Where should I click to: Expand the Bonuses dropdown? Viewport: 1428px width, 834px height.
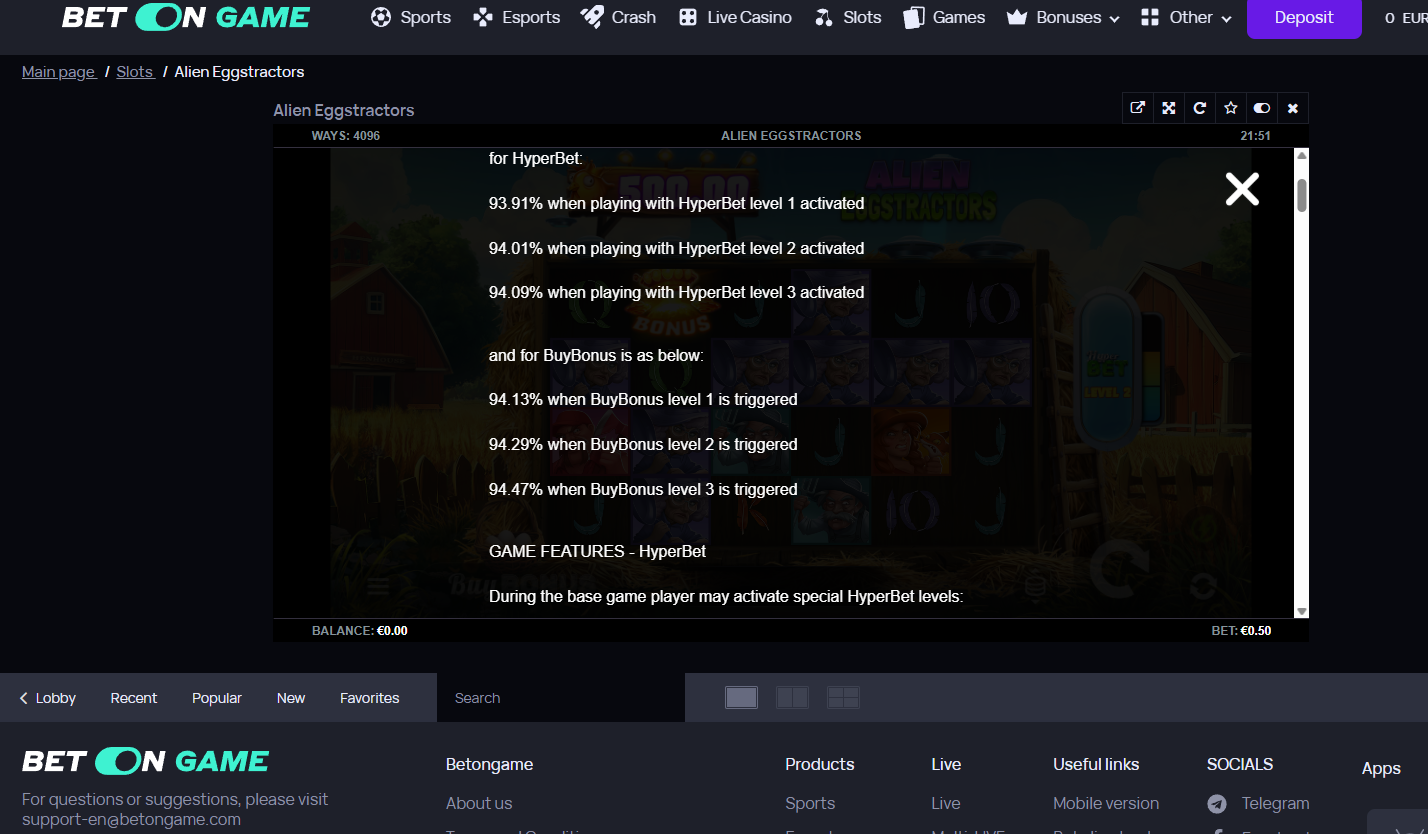pyautogui.click(x=1063, y=17)
